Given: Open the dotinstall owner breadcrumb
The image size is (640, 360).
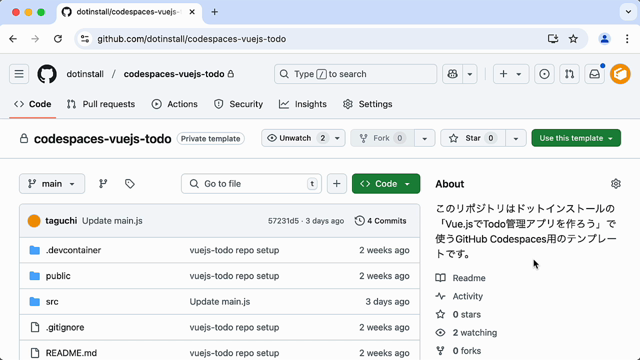Looking at the screenshot, I should (85, 74).
